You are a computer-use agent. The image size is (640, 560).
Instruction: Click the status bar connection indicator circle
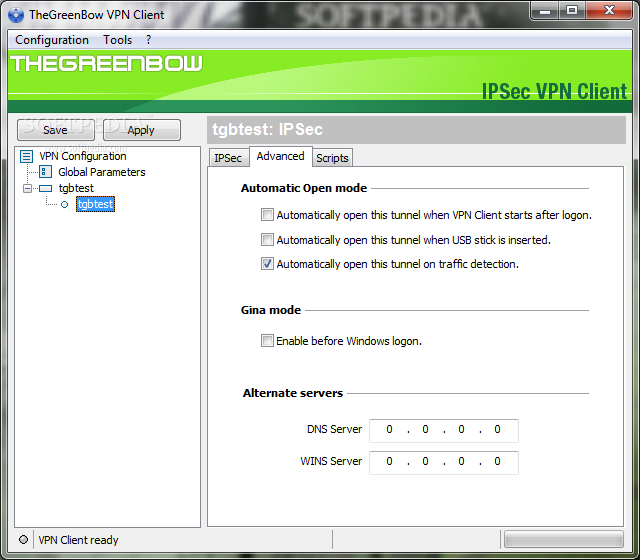[23, 540]
